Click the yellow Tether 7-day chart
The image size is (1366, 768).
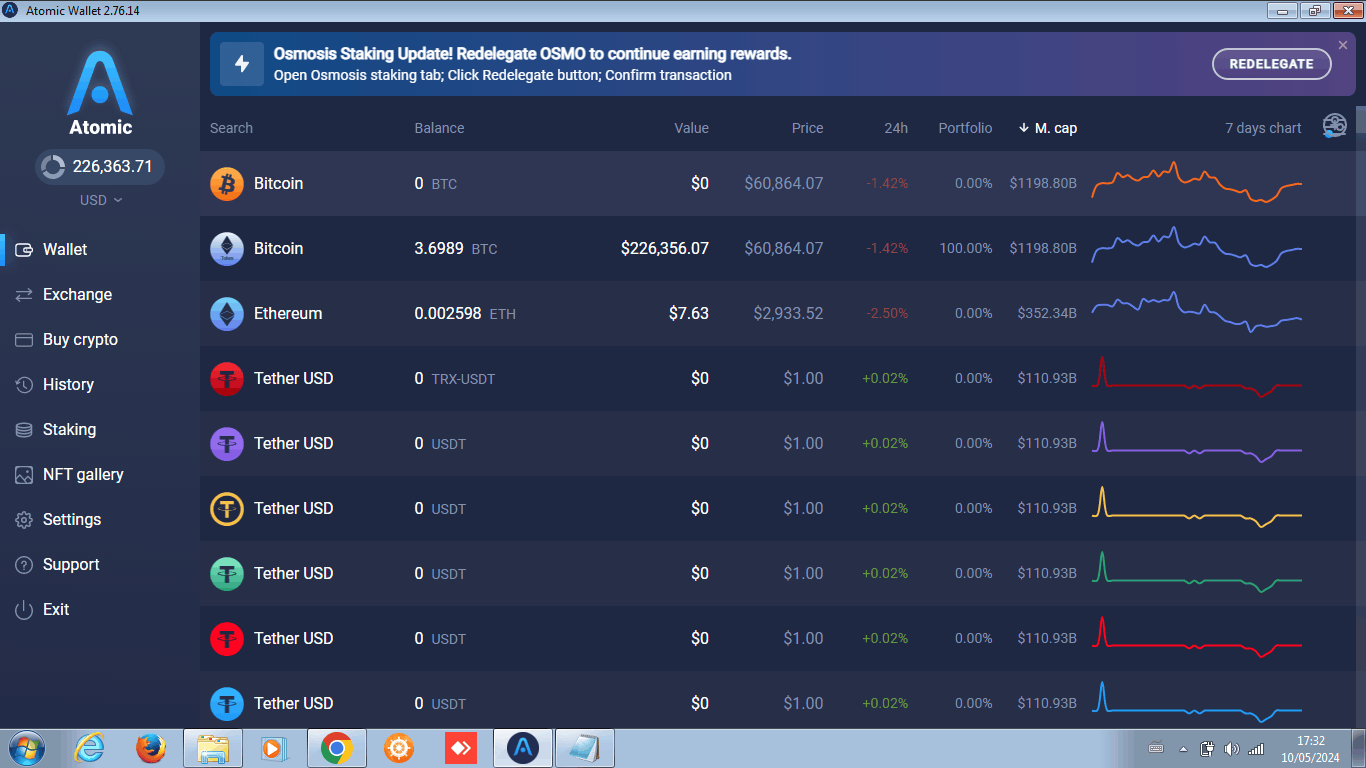tap(1197, 507)
